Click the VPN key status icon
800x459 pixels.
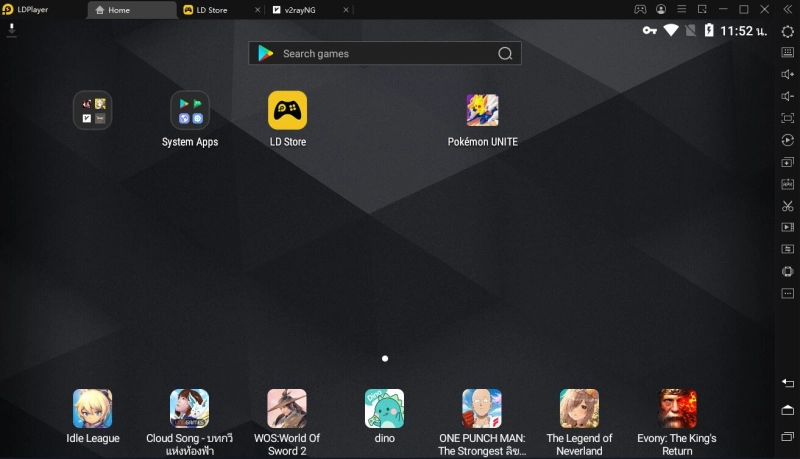[x=649, y=31]
